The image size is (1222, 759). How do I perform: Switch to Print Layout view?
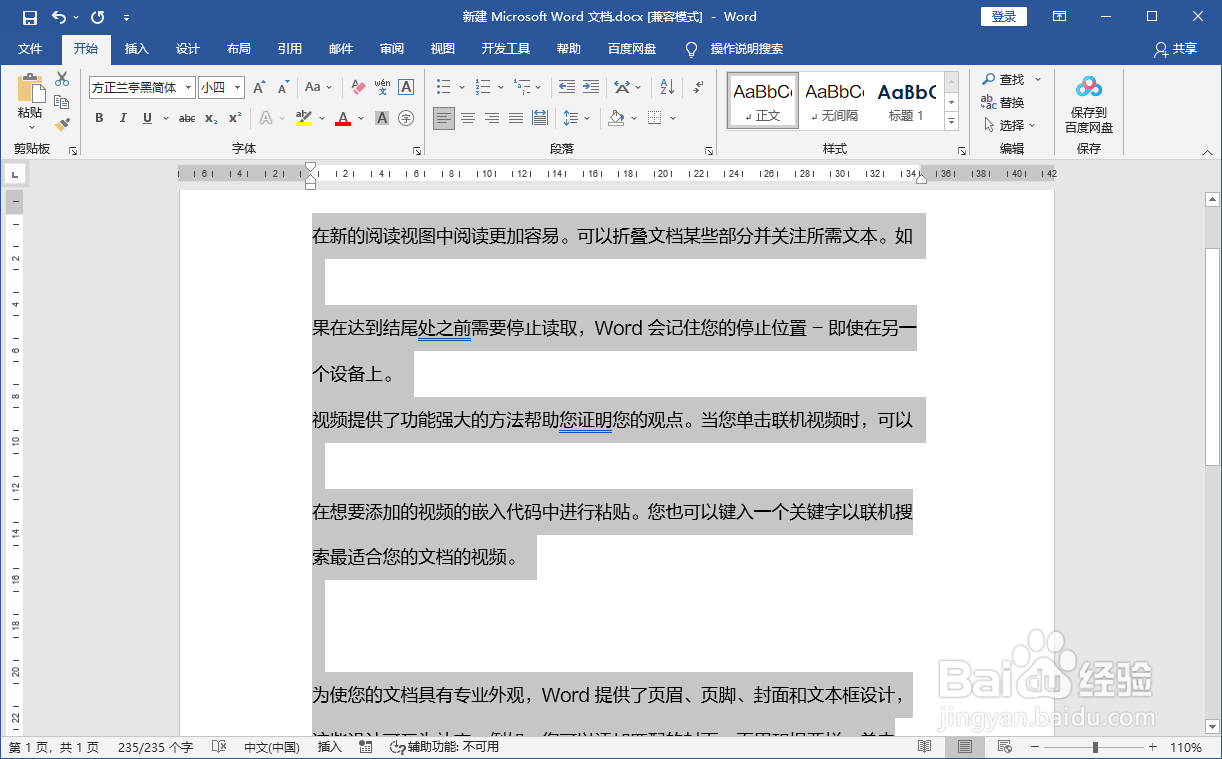[965, 747]
